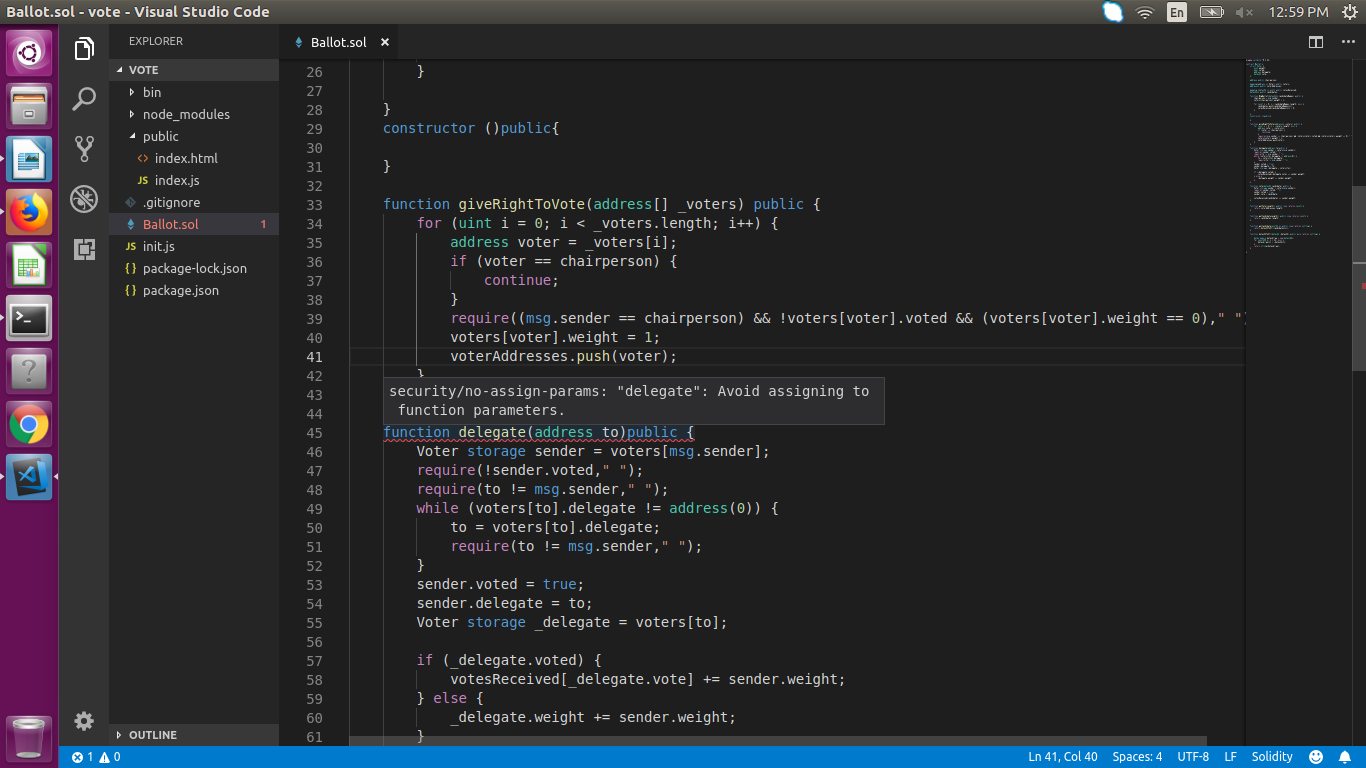View errors and warnings via status bar indicator
Screen dimensions: 1366x768
coord(97,757)
